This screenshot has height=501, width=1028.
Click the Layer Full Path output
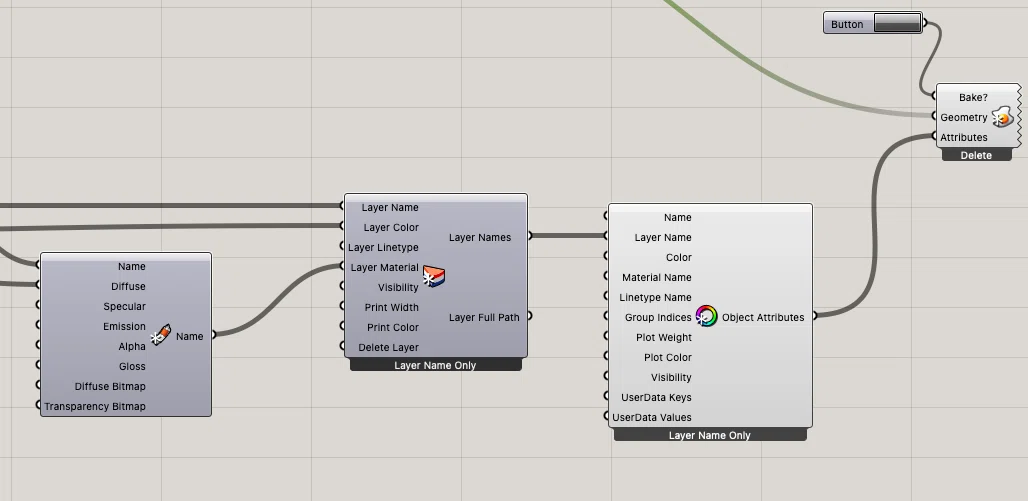coord(484,317)
